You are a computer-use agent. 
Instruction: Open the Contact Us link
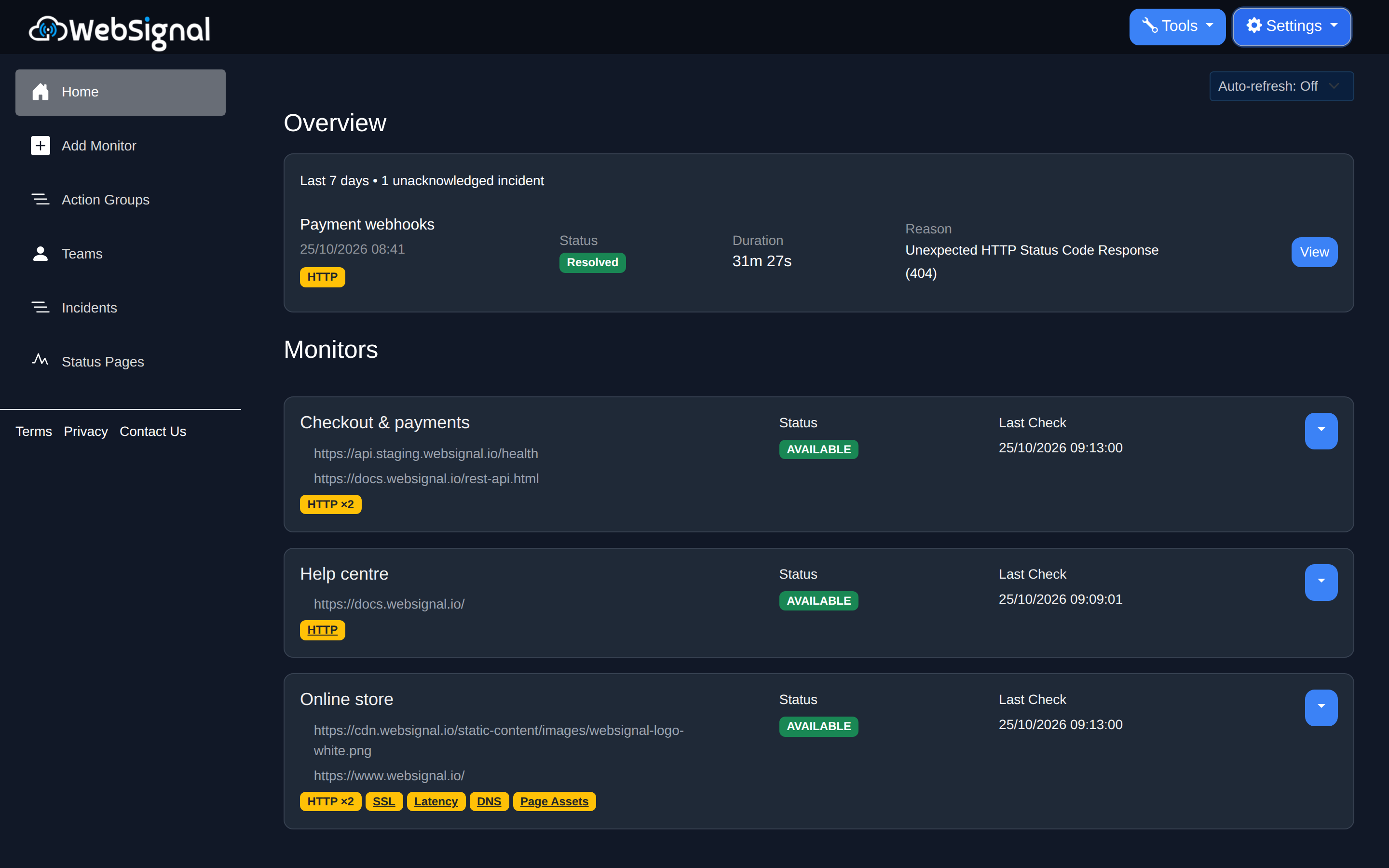(x=153, y=431)
